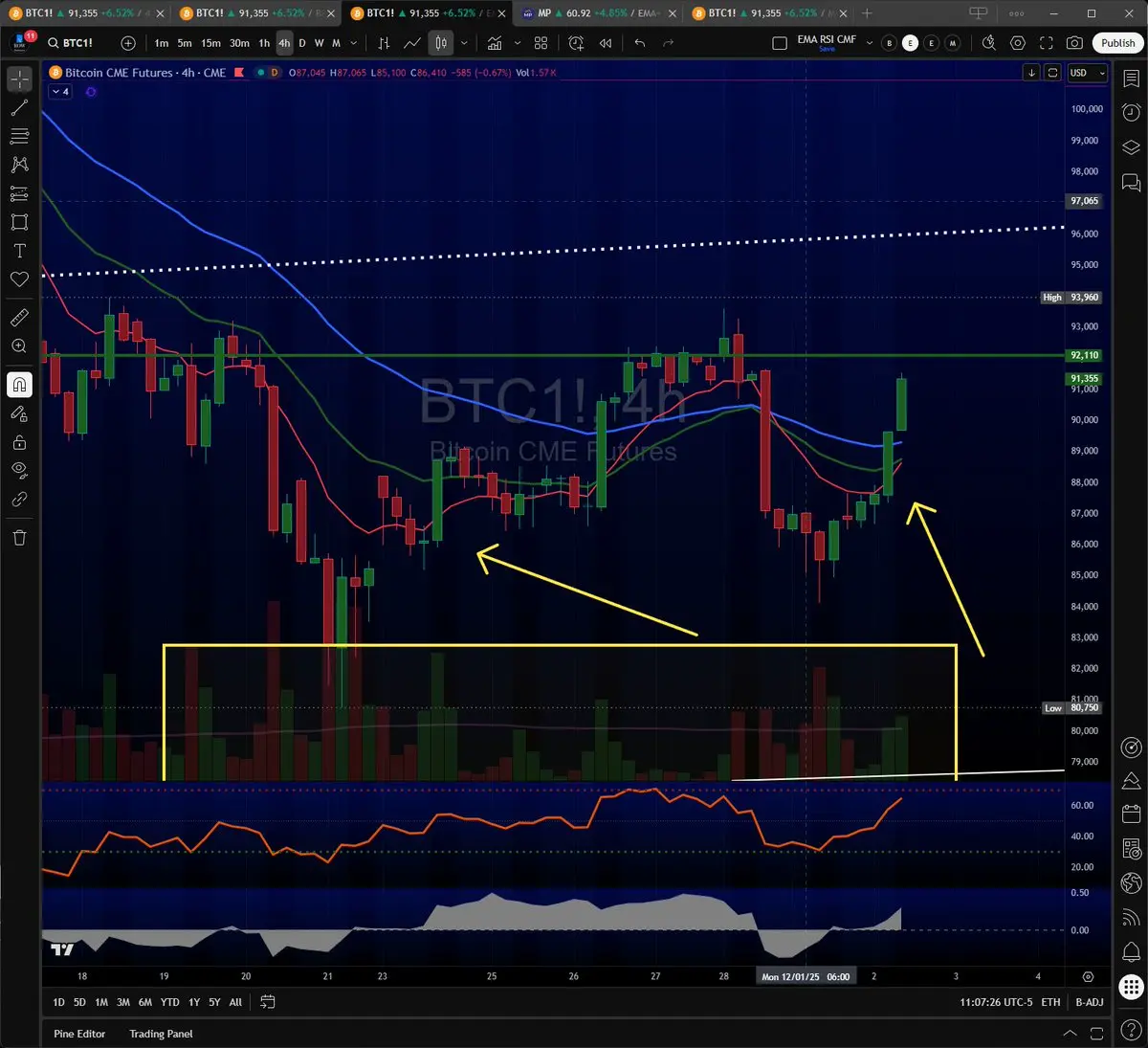Enter fullscreen mode
The height and width of the screenshot is (1048, 1148).
click(x=1047, y=43)
